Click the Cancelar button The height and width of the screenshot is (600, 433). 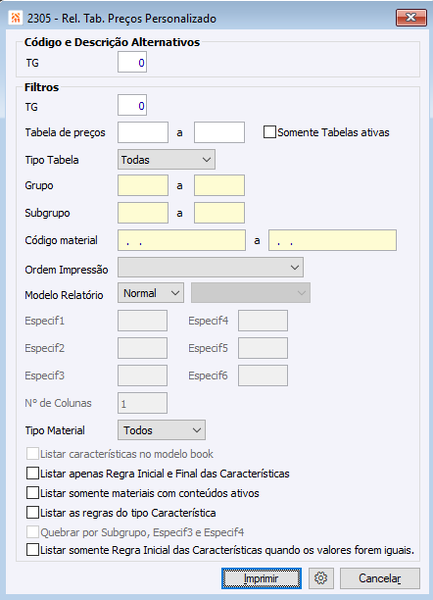pos(379,578)
